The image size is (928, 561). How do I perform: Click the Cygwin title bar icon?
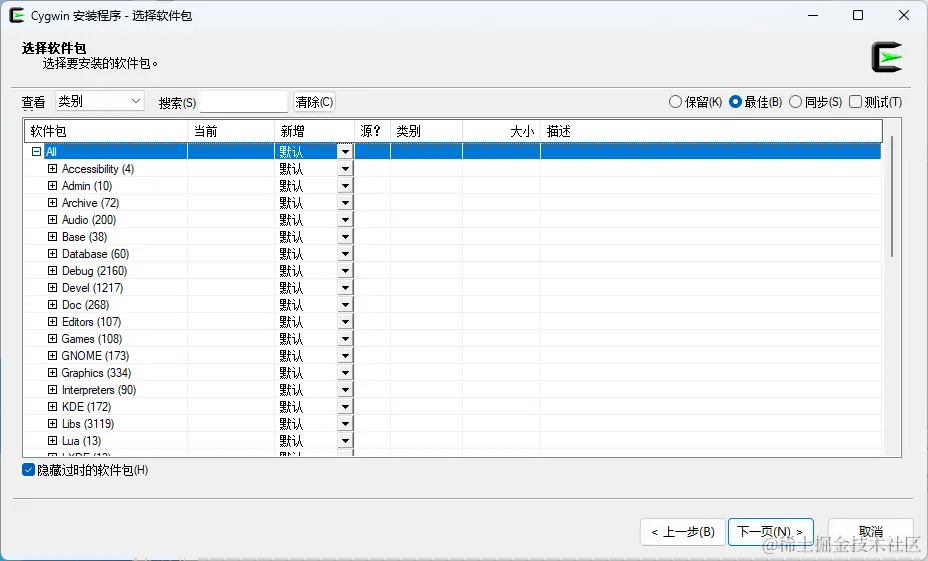click(17, 15)
